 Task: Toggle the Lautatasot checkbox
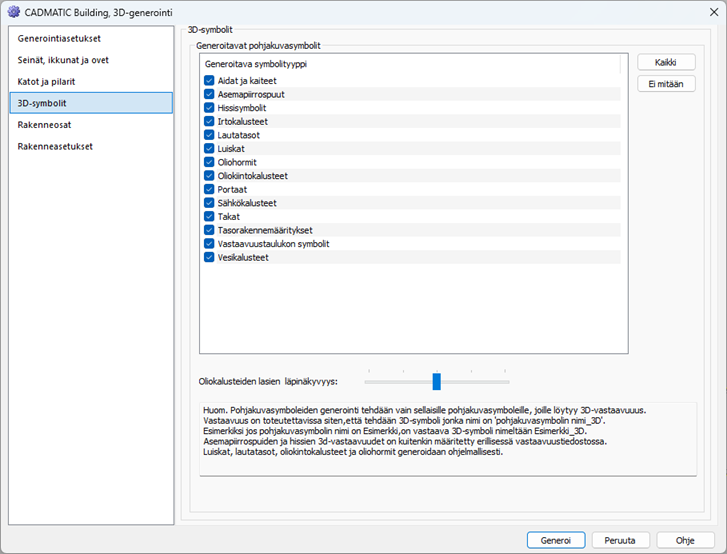click(209, 135)
